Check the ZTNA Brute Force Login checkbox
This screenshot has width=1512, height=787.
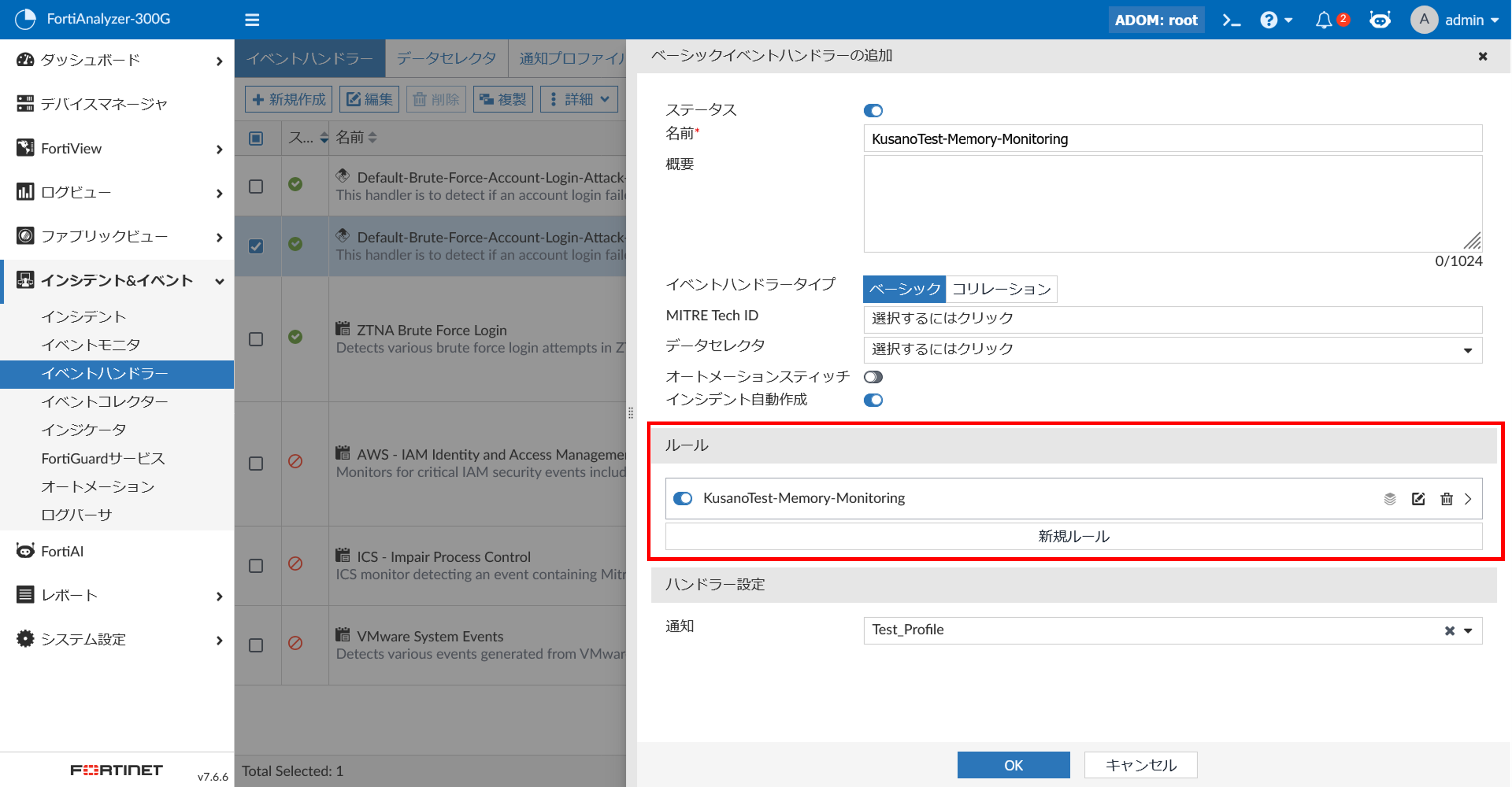pos(256,339)
